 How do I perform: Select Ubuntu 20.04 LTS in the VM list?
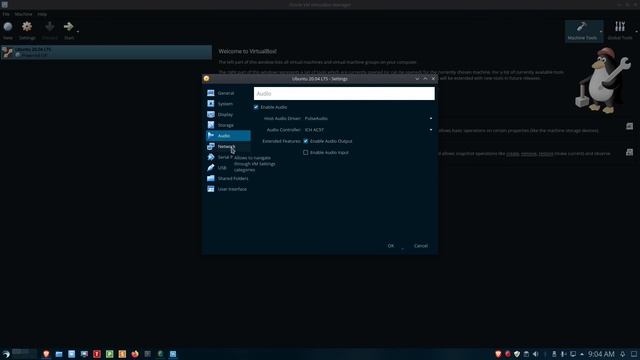coord(106,52)
